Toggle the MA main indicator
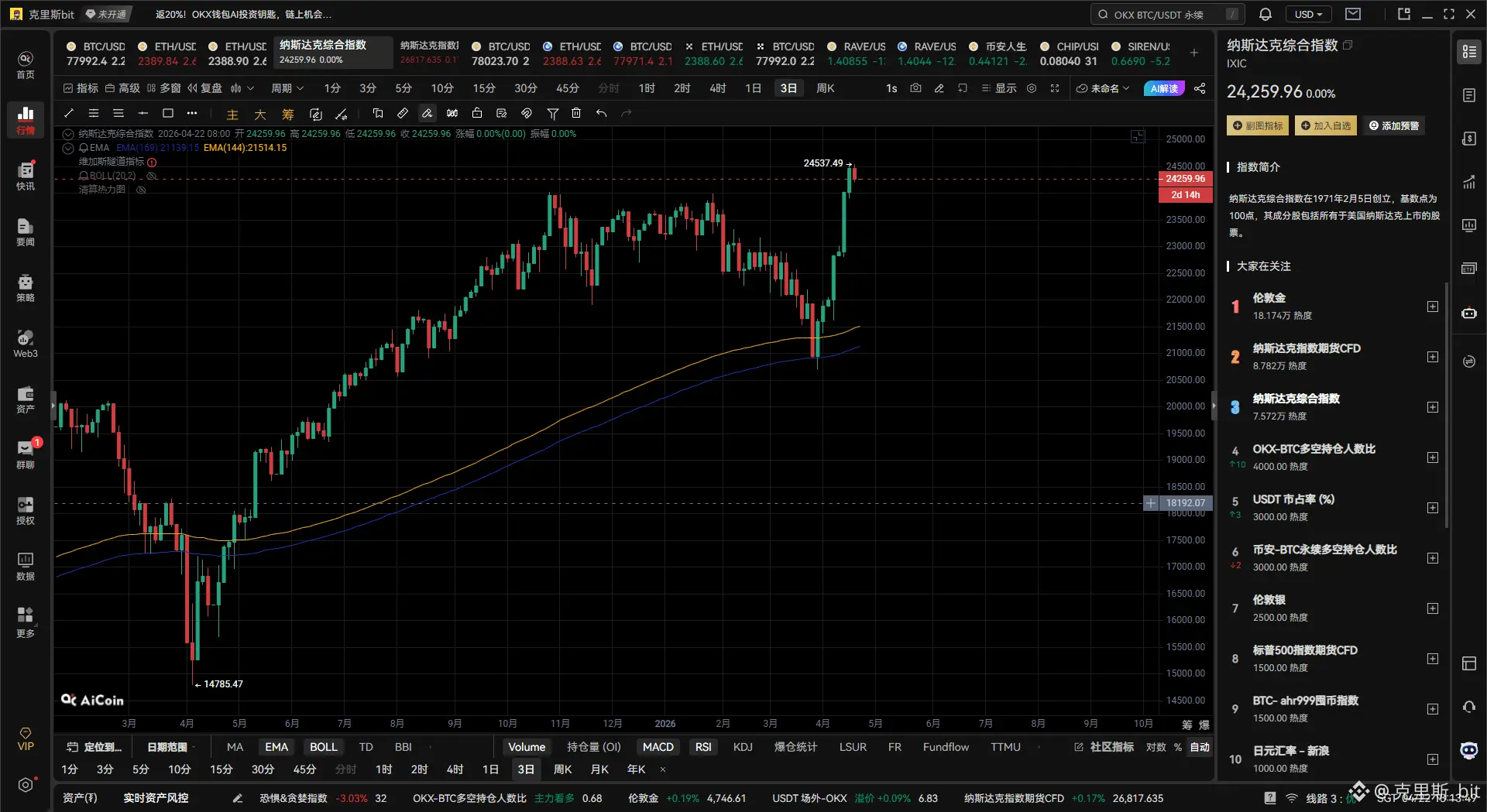1487x812 pixels. click(235, 747)
